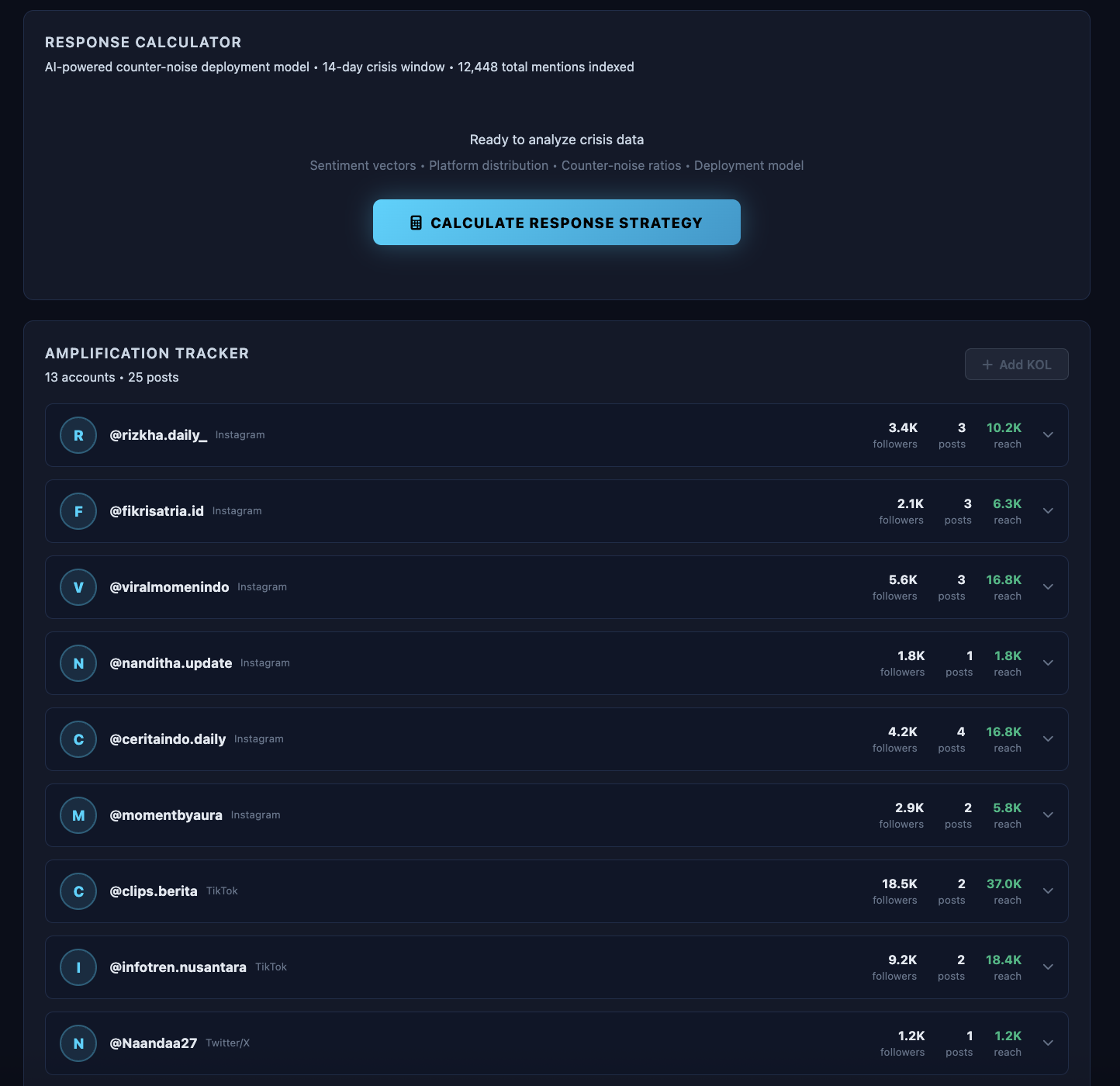This screenshot has width=1120, height=1086.
Task: Select the @Naandaa27 account name
Action: point(154,1043)
